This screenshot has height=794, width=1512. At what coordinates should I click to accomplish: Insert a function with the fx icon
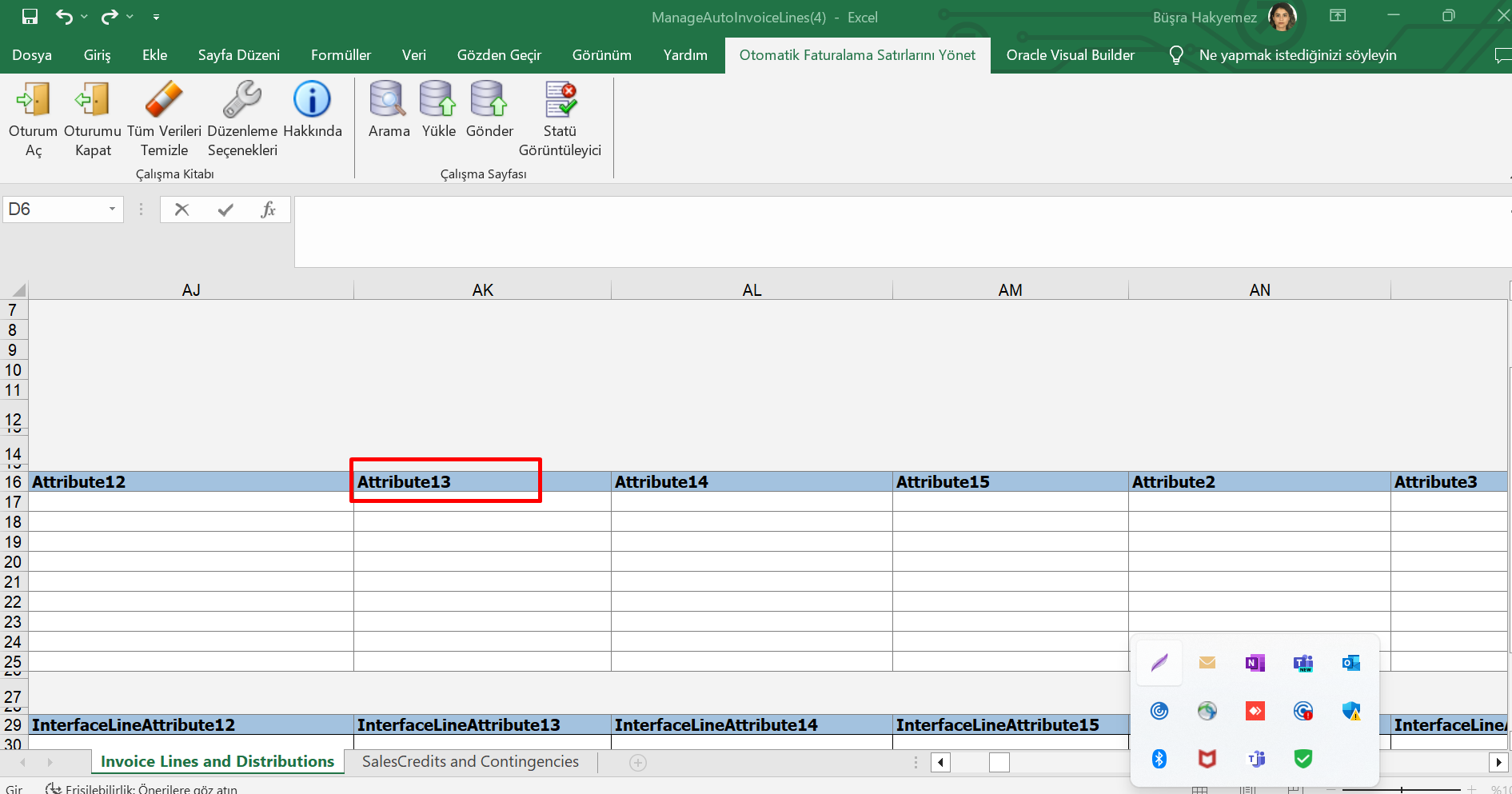click(x=269, y=209)
